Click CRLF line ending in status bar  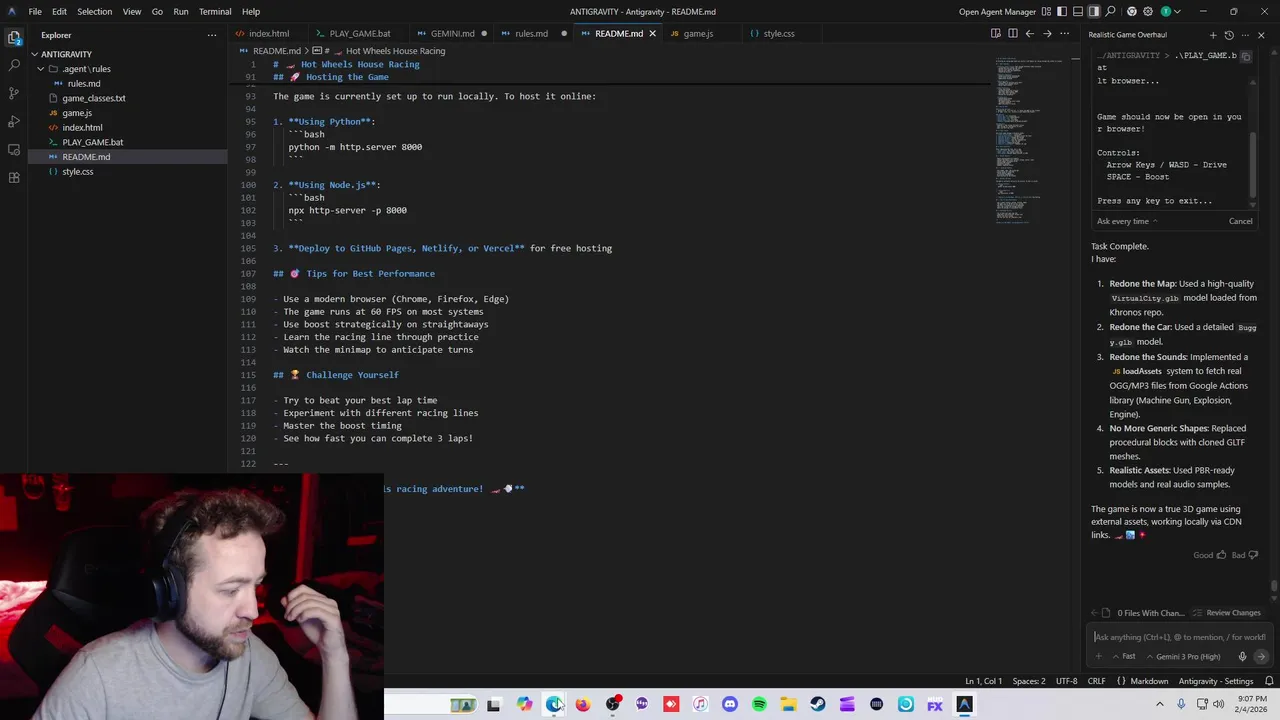(x=1096, y=681)
